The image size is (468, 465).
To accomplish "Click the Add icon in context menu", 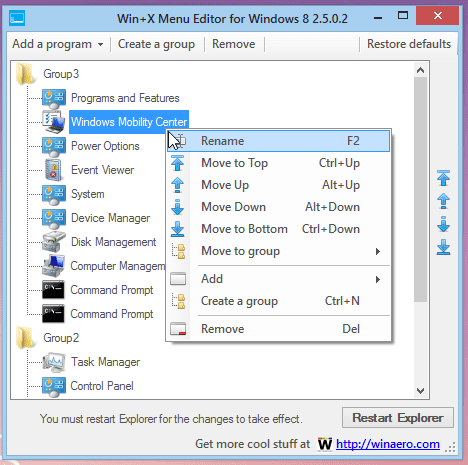I will [x=178, y=279].
